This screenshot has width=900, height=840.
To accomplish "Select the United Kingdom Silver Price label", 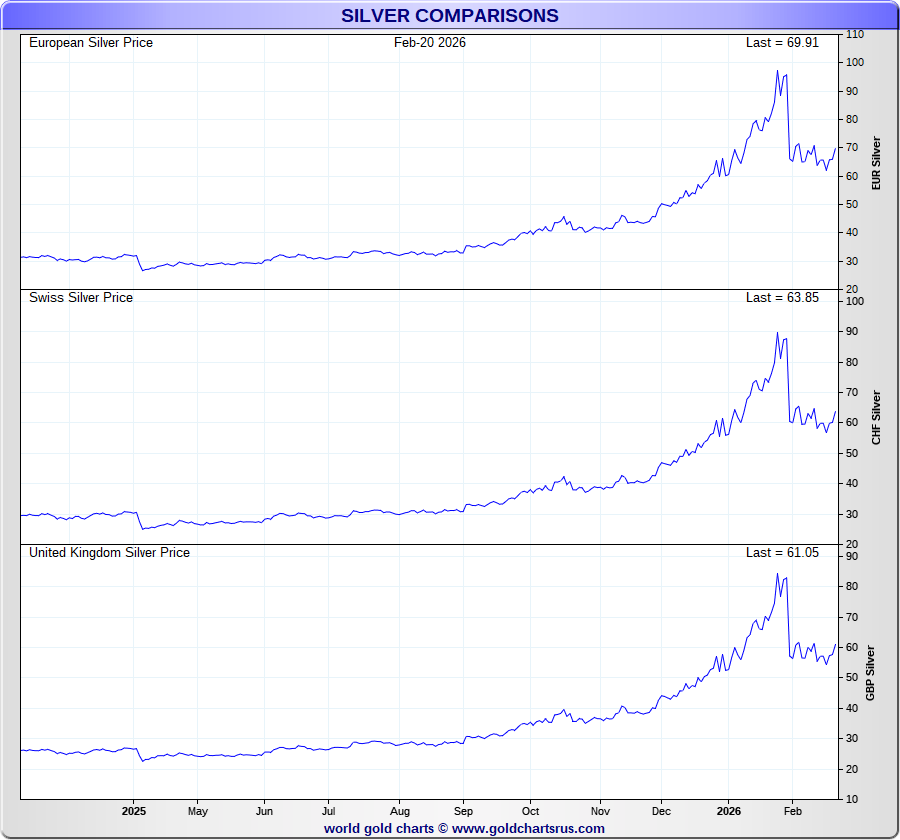I will 109,552.
